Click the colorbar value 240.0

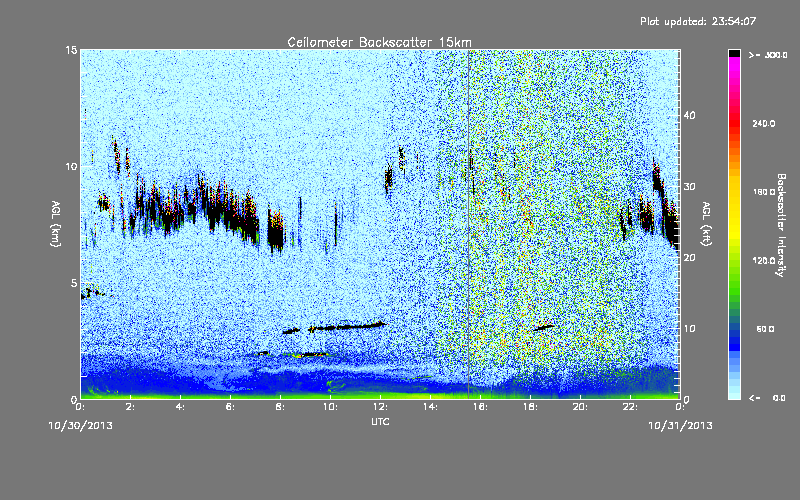point(764,123)
